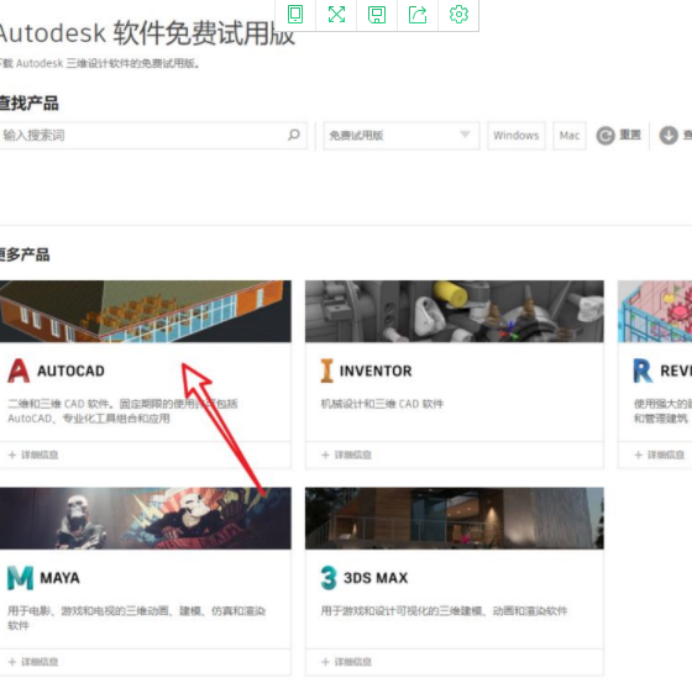Open the Inventor machinery thumbnail
Screen dimensions: 692x683
[454, 311]
